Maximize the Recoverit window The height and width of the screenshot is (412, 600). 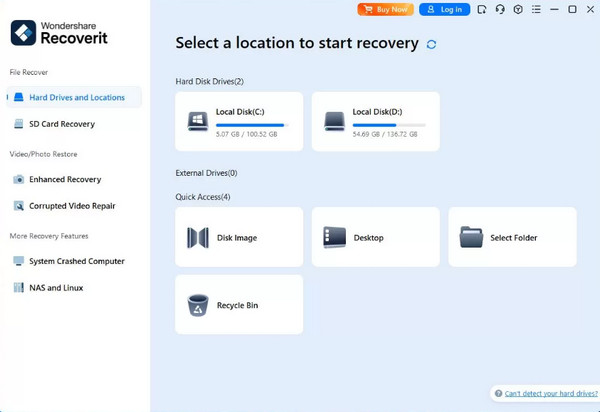tap(572, 9)
